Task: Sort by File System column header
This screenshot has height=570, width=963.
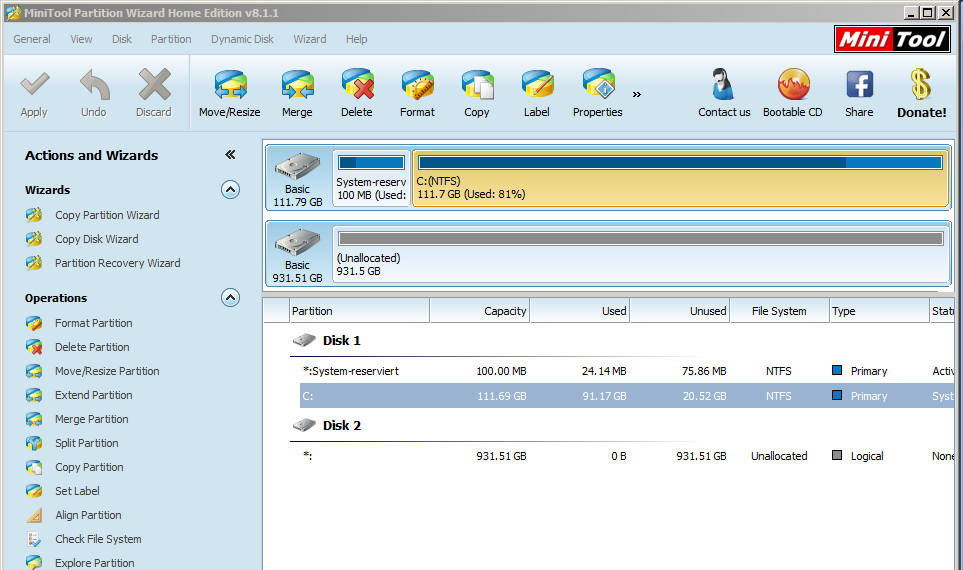Action: coord(779,311)
